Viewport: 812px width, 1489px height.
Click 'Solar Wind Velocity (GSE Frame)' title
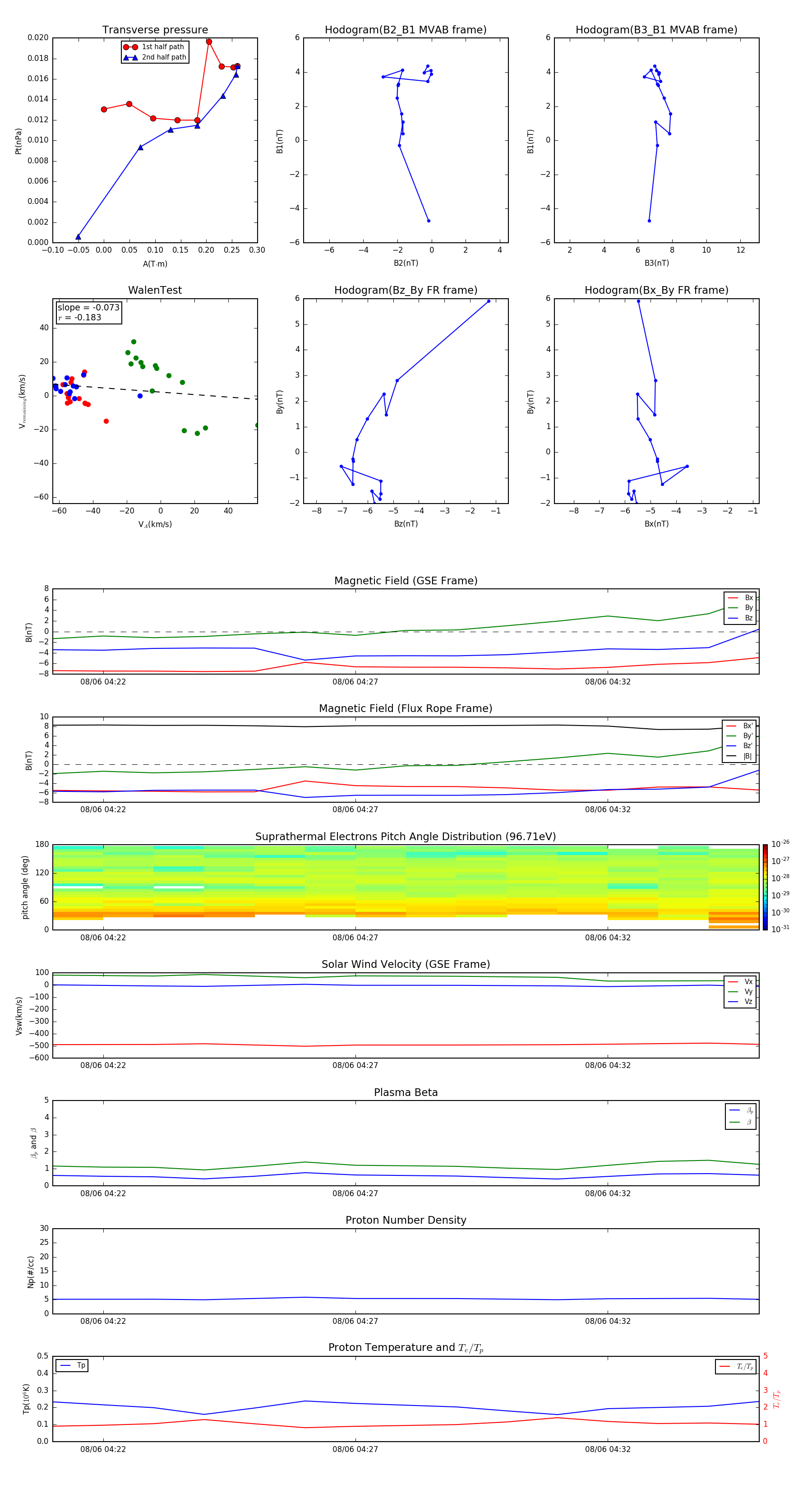(x=406, y=964)
